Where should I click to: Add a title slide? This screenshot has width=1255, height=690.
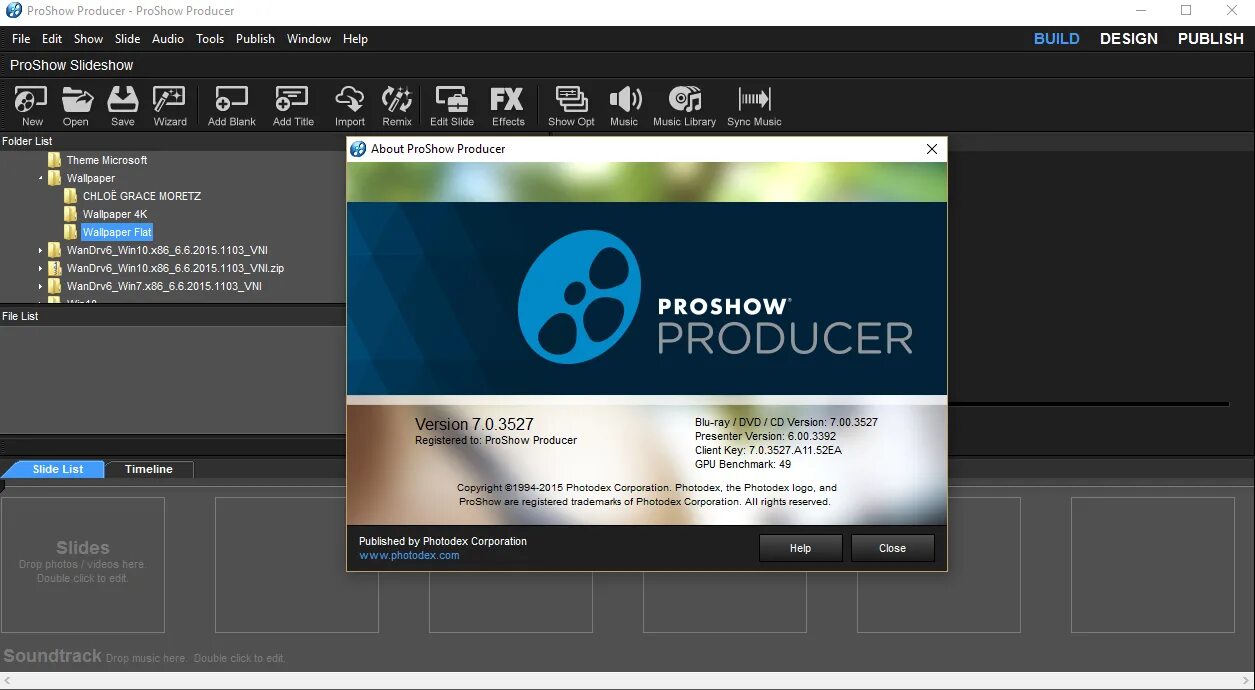tap(293, 106)
